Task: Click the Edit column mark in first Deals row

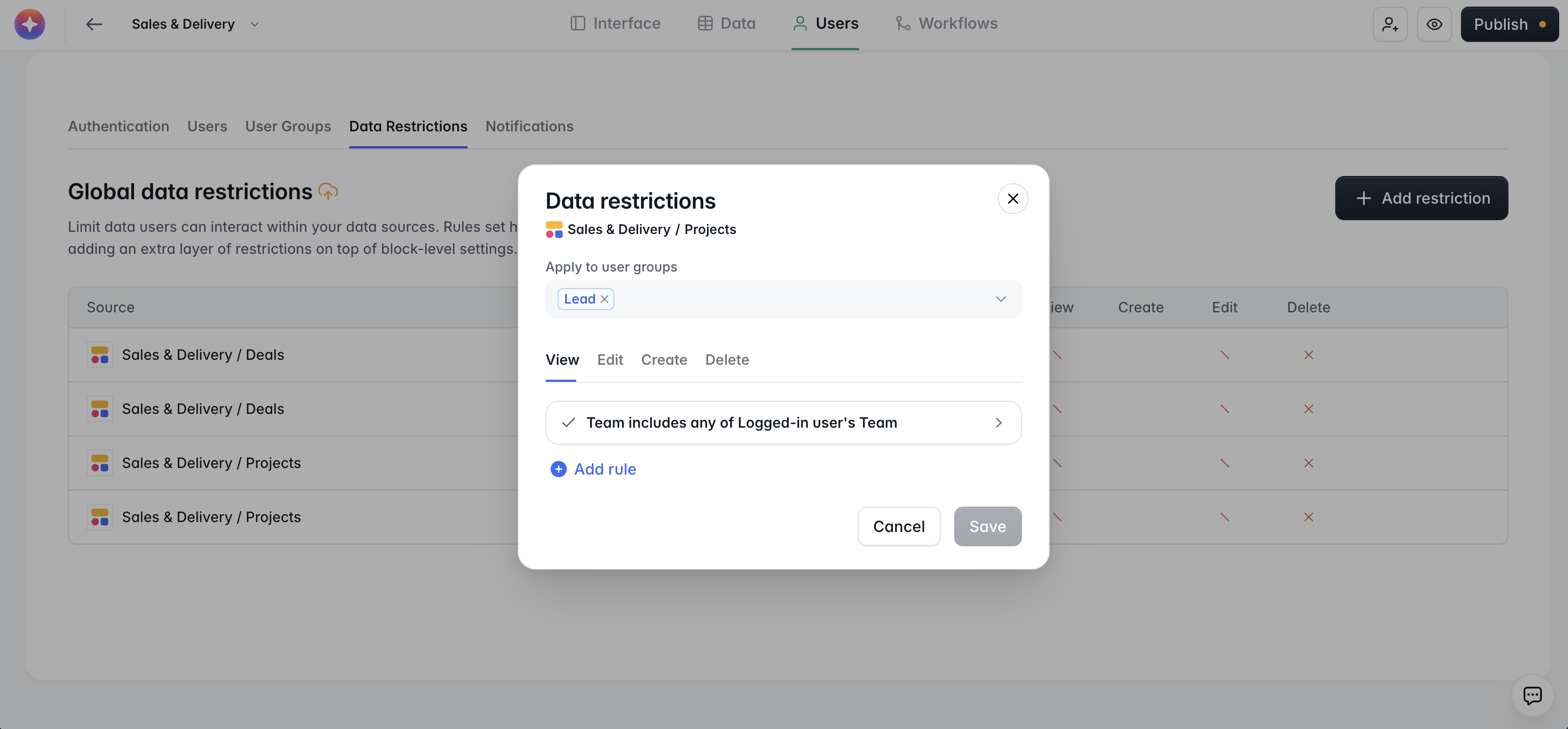Action: pos(1225,355)
